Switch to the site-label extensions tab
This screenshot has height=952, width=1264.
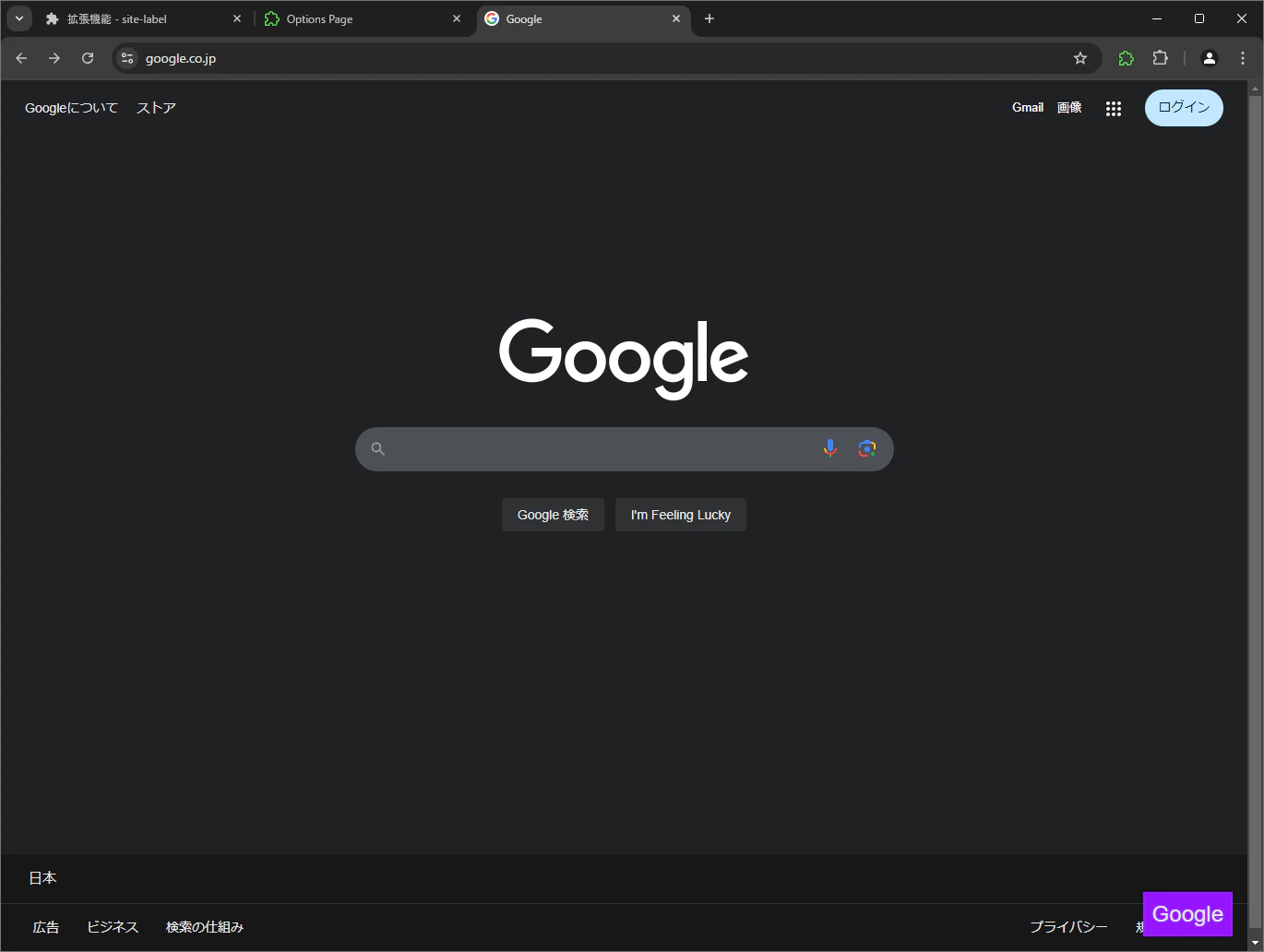[143, 19]
